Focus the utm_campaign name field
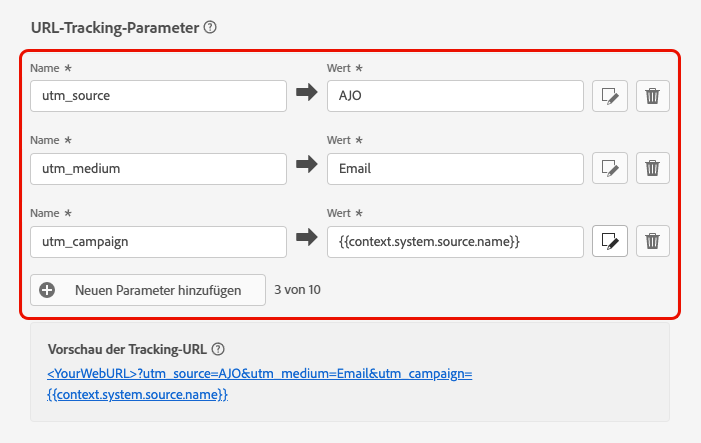Image resolution: width=701 pixels, height=443 pixels. pyautogui.click(x=158, y=241)
